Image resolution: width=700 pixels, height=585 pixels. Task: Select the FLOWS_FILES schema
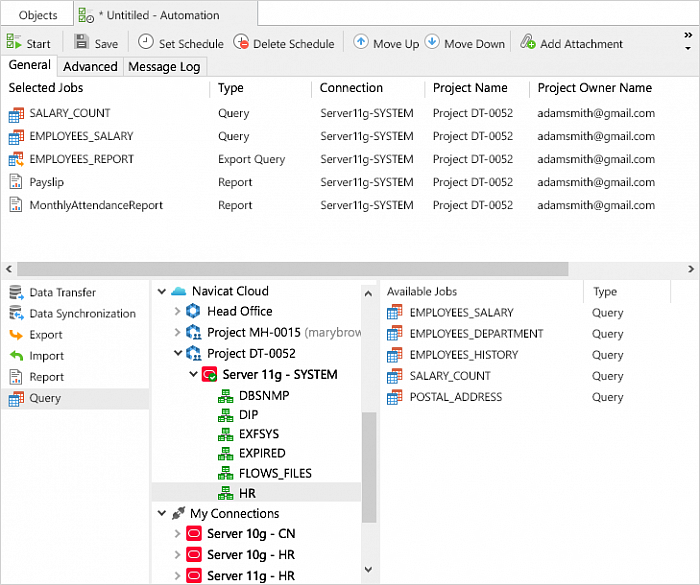(x=275, y=473)
